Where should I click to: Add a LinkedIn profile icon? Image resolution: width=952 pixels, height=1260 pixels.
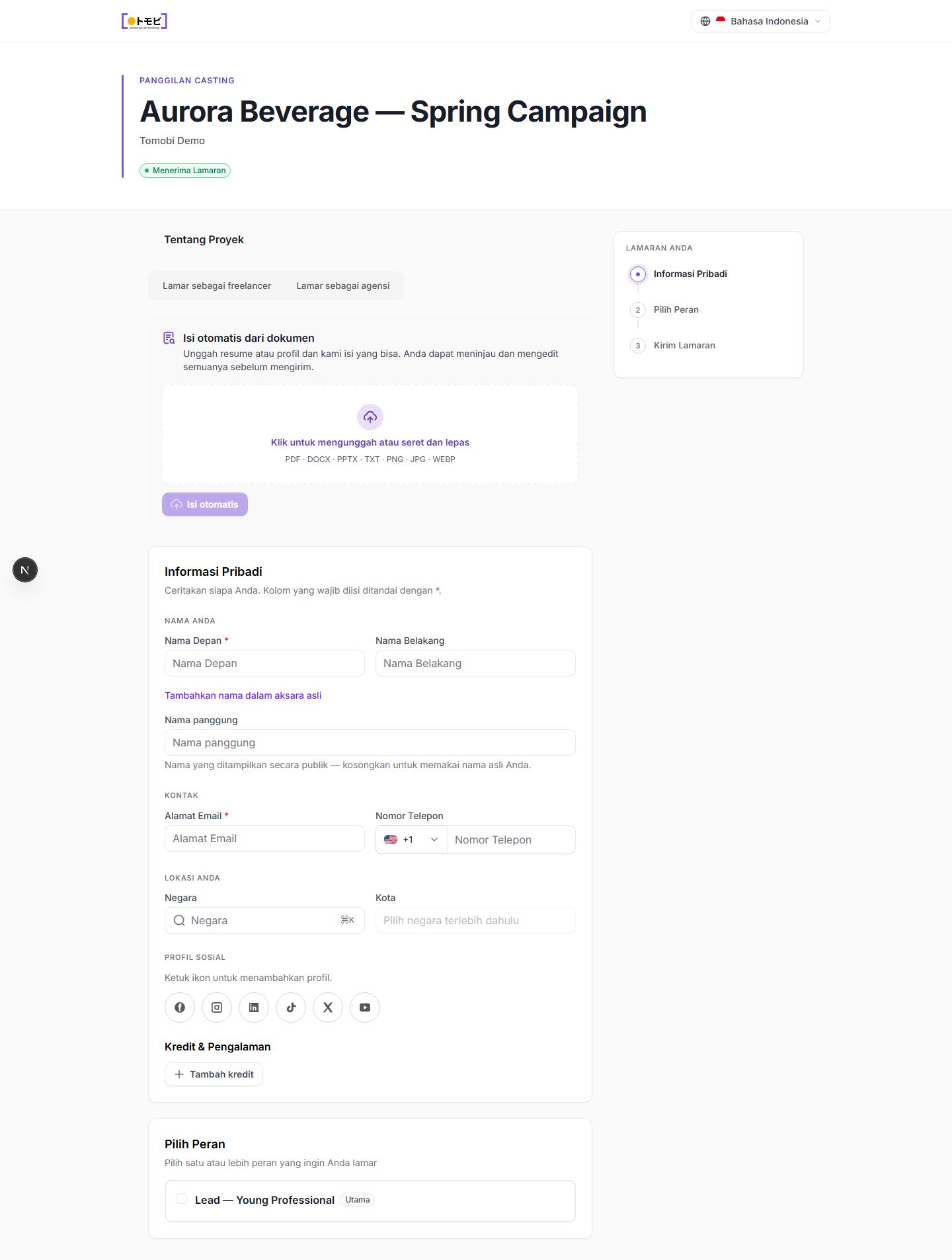(x=254, y=1007)
